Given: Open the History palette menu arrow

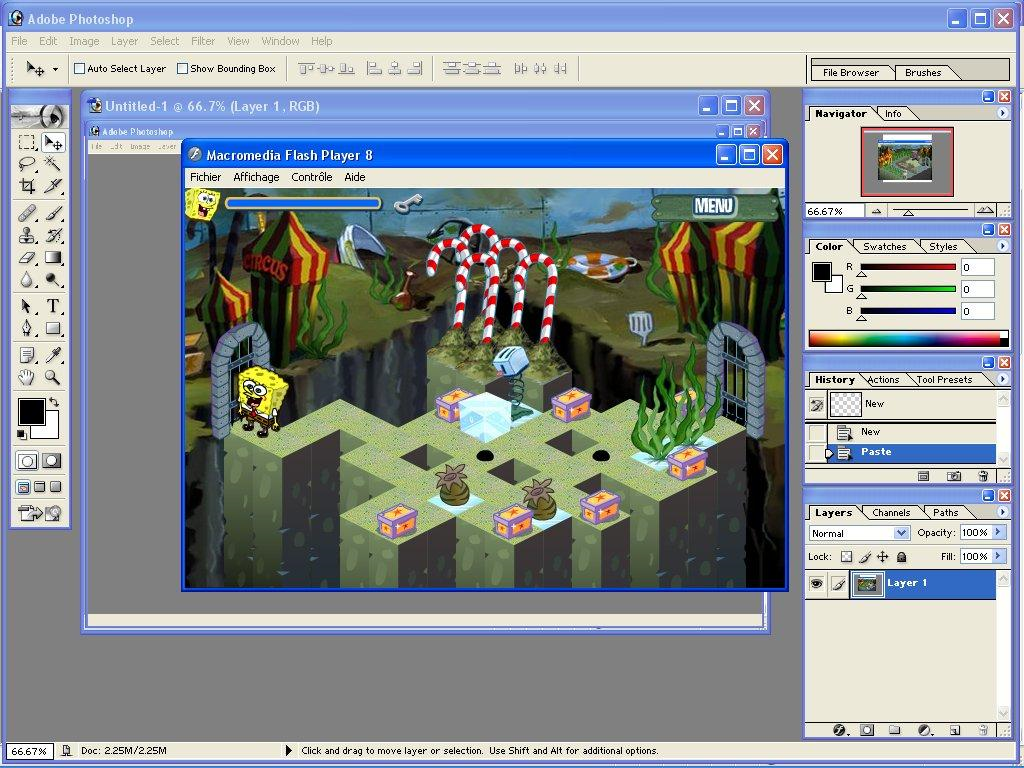Looking at the screenshot, I should click(x=1002, y=379).
